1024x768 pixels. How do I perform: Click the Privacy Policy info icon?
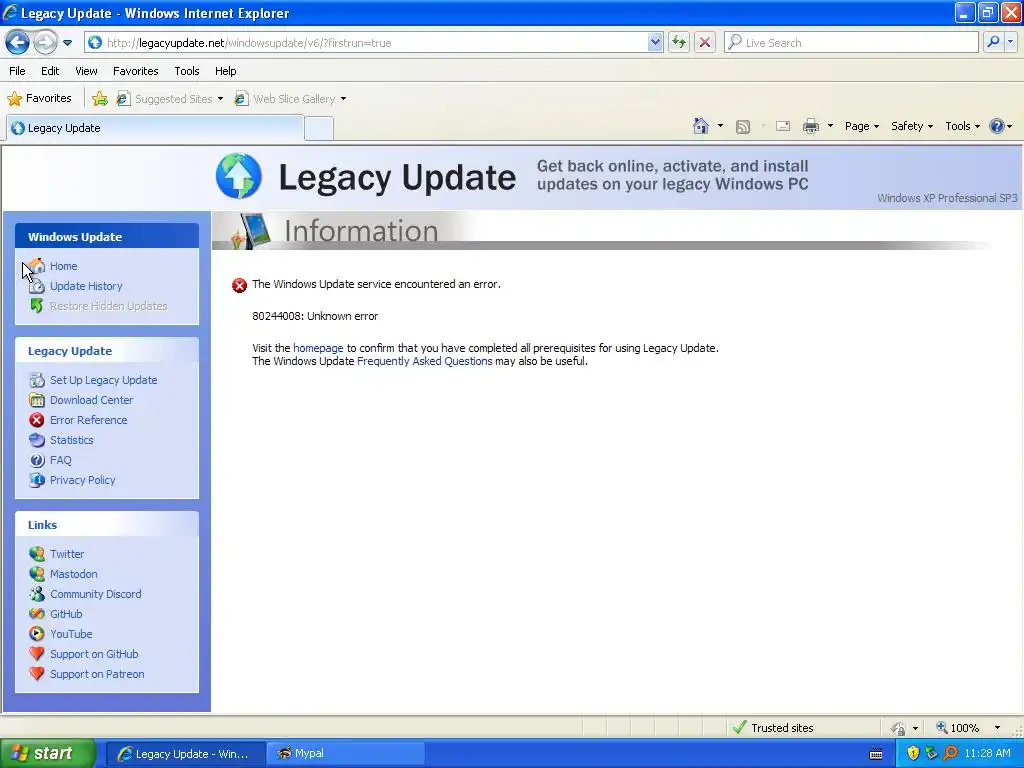click(37, 480)
